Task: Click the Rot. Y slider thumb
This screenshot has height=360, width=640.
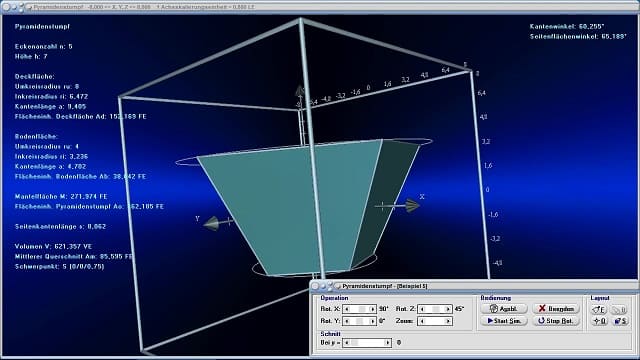Action: (x=359, y=321)
